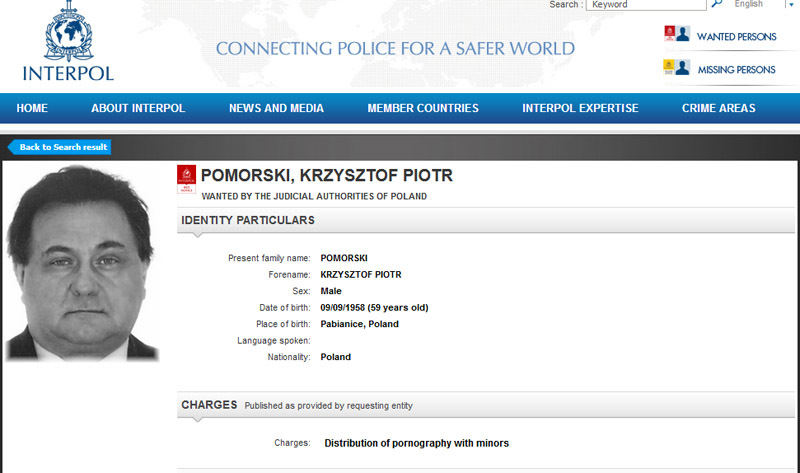Select the English language label
The height and width of the screenshot is (473, 800).
point(748,4)
